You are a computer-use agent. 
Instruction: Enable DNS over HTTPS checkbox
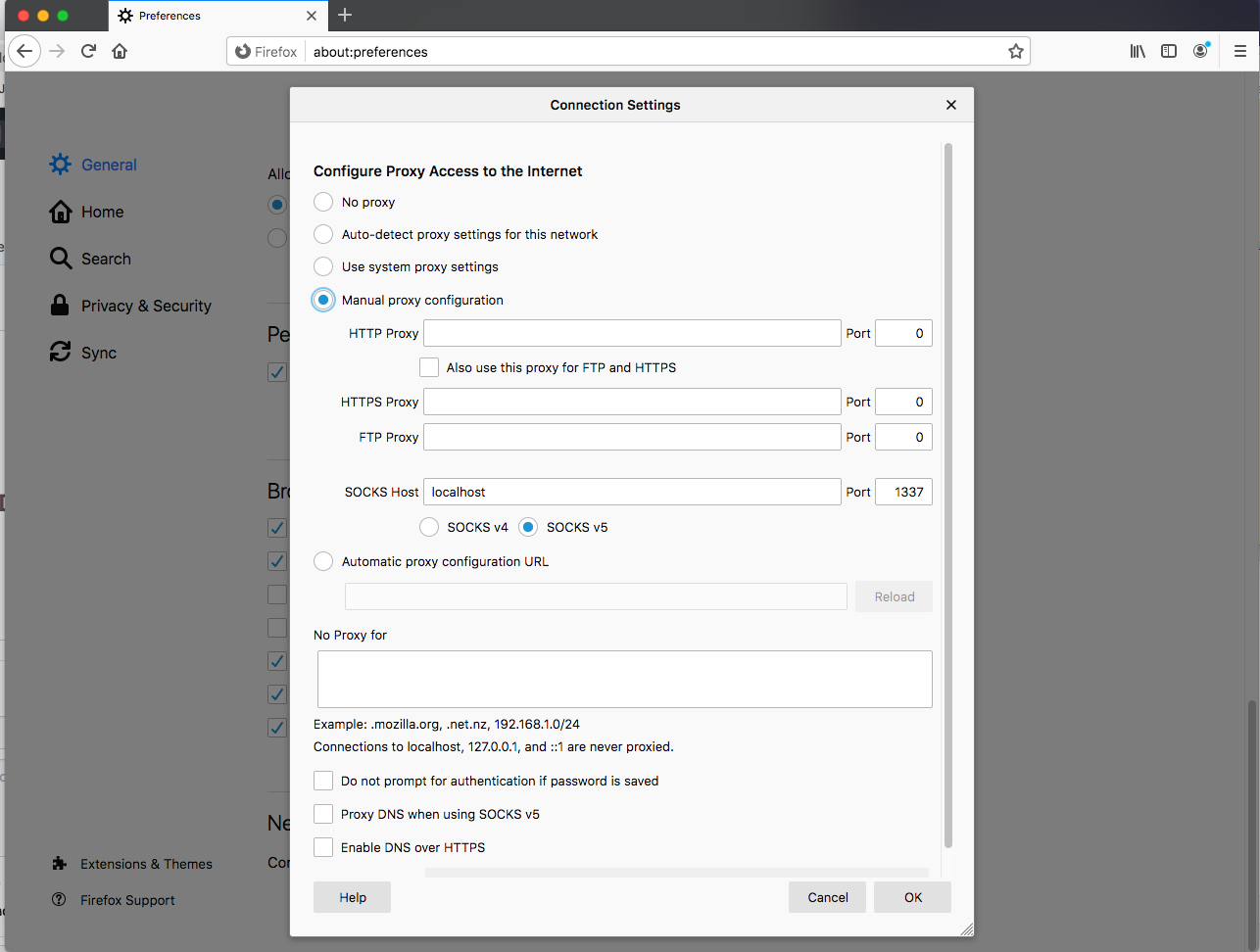pos(323,847)
